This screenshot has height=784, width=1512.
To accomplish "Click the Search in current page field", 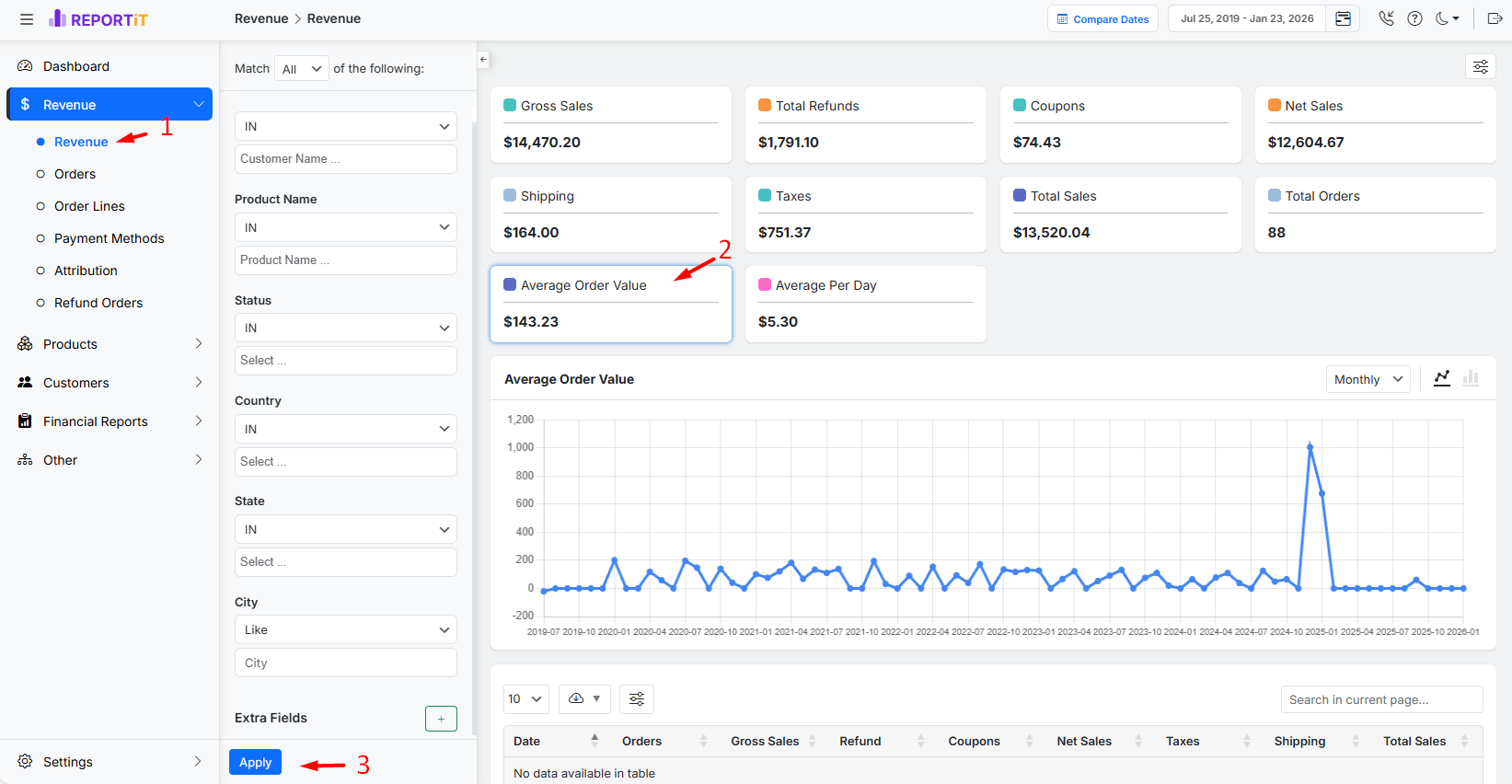I will point(1380,699).
